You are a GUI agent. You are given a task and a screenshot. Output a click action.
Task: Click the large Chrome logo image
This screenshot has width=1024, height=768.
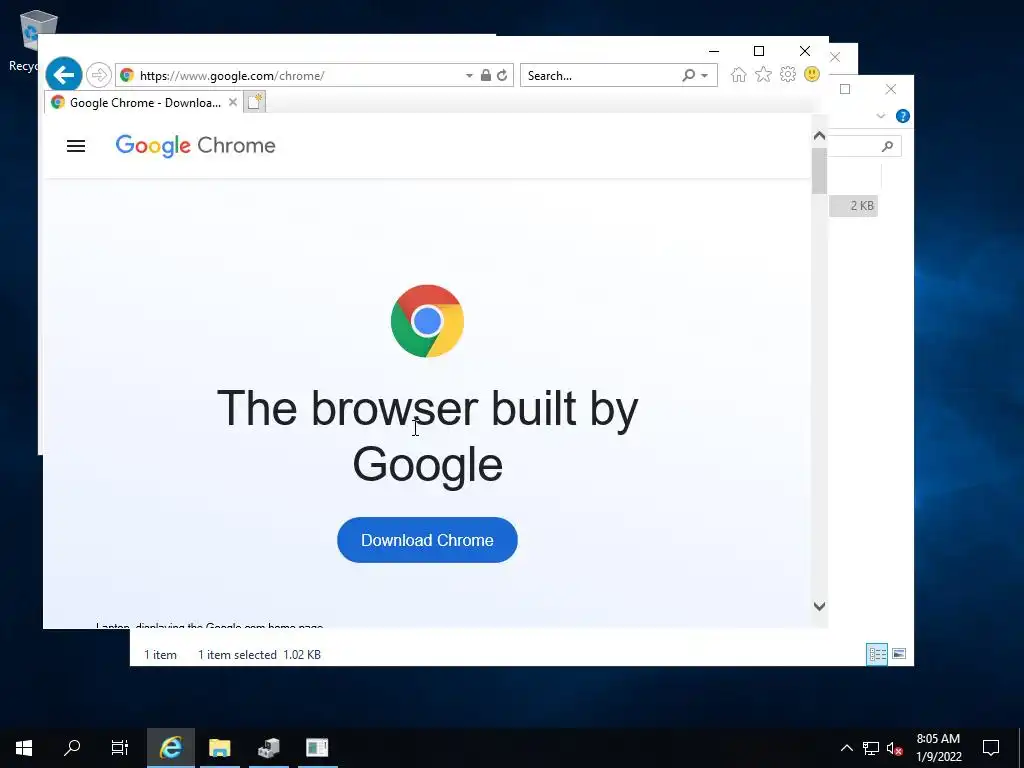427,321
